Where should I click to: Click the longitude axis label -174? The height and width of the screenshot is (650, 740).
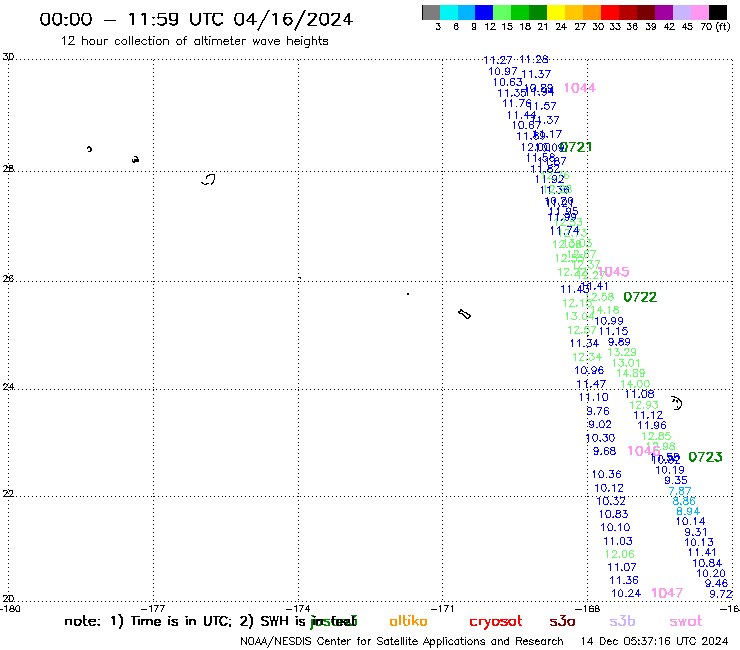point(298,608)
